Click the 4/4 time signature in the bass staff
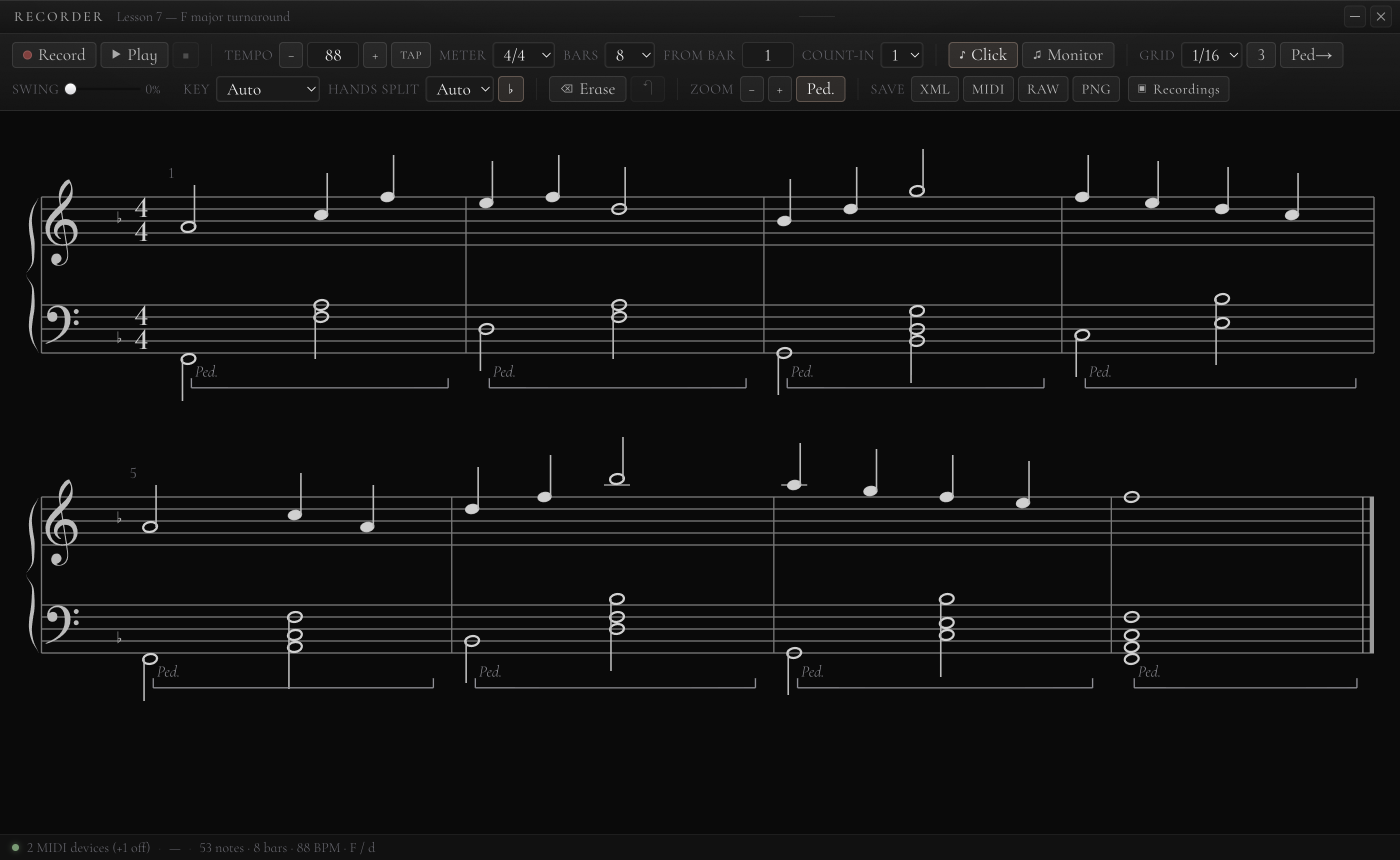Viewport: 1400px width, 860px height. pyautogui.click(x=141, y=328)
